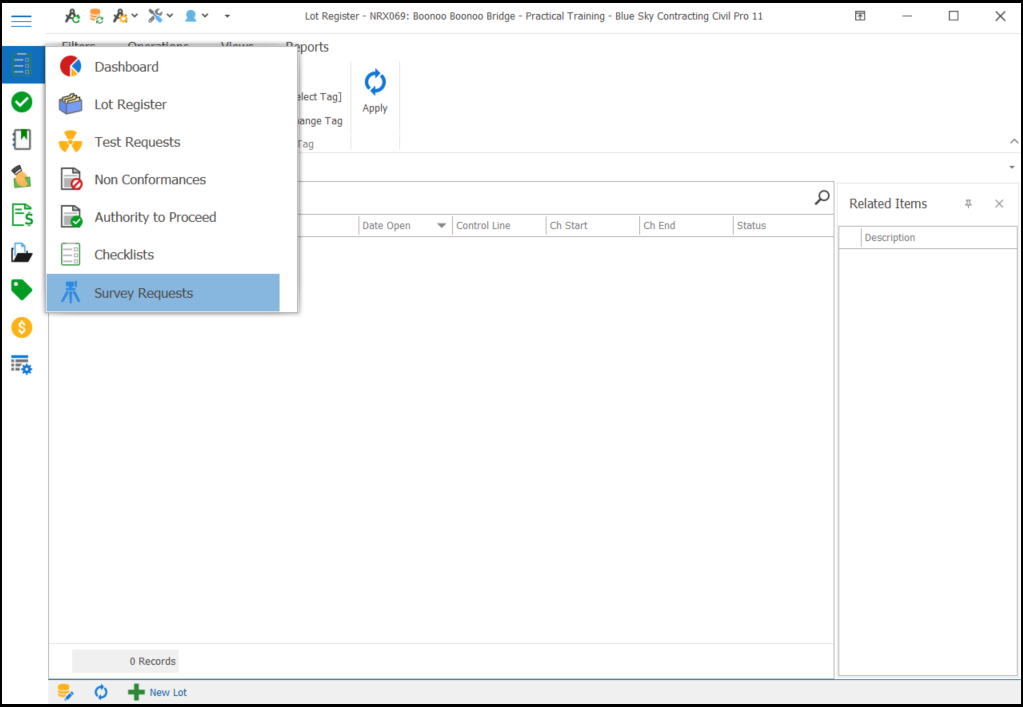Click the Apply refresh icon in ribbon
The image size is (1023, 707).
tap(375, 84)
